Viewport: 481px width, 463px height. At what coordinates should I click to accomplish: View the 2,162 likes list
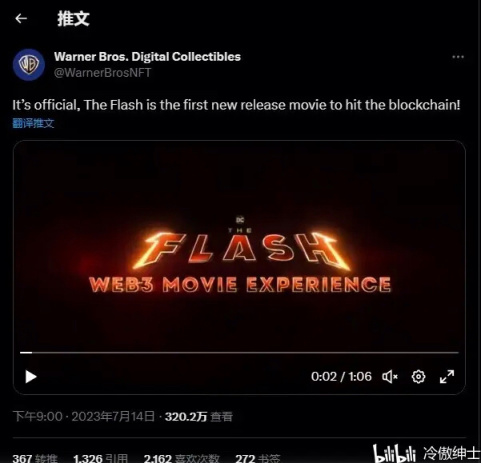[181, 458]
